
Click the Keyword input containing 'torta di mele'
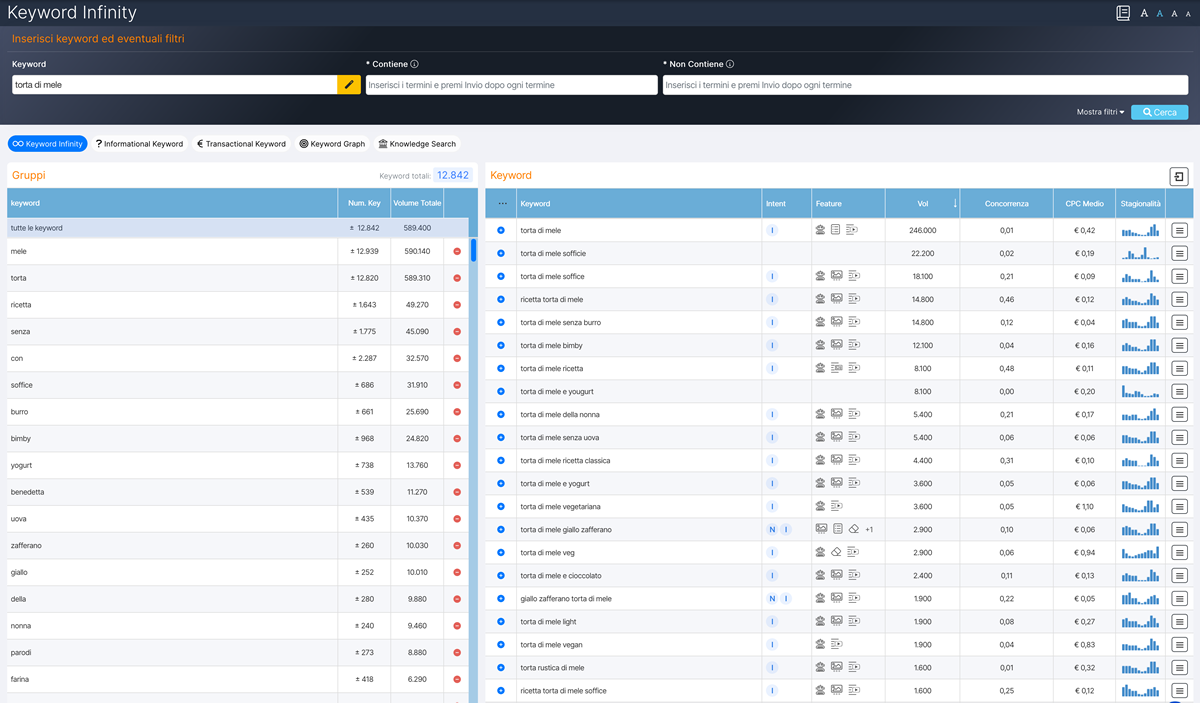pyautogui.click(x=175, y=85)
